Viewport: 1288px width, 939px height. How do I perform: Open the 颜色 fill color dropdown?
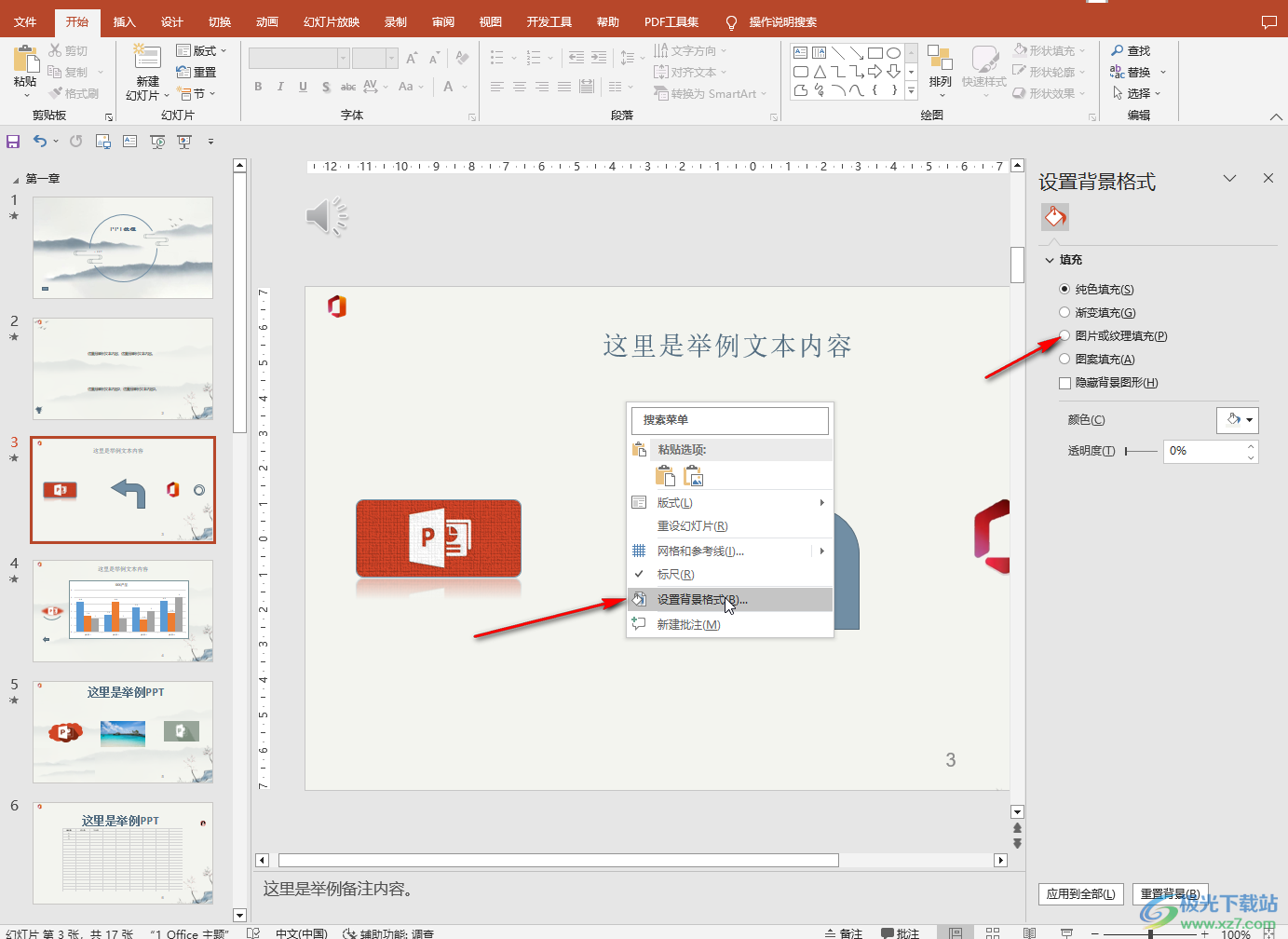(1237, 420)
